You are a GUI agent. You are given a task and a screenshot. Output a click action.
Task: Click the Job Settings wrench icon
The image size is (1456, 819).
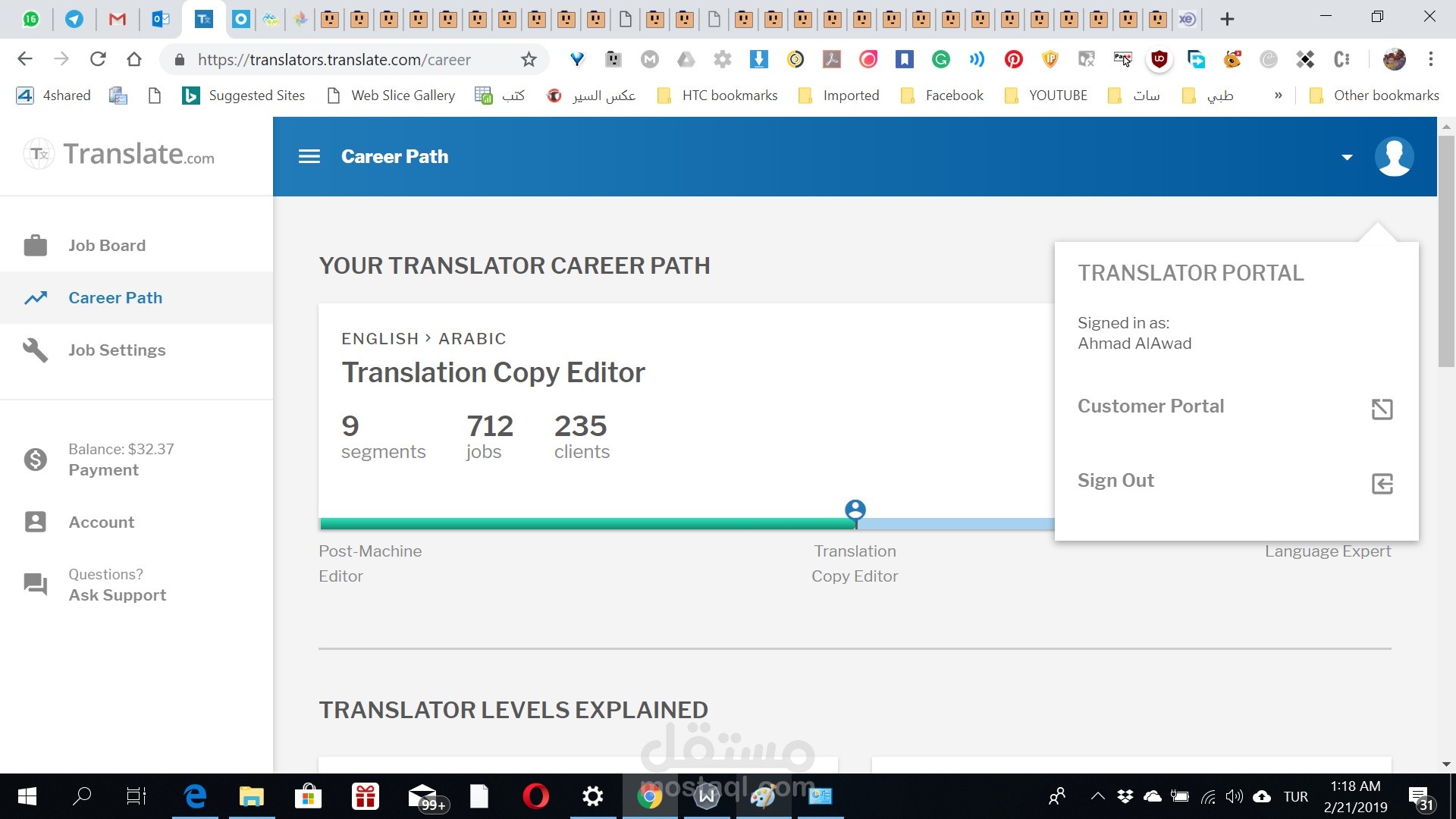pos(36,350)
